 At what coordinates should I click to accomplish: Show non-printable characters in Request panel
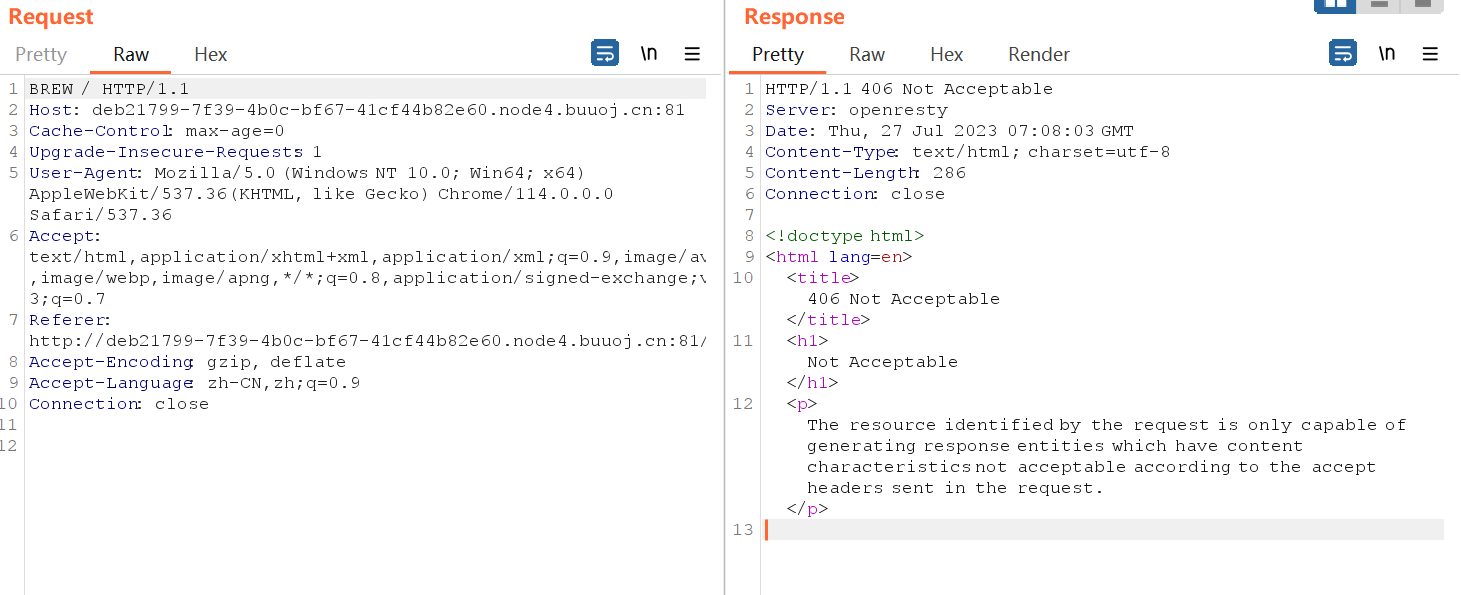coord(649,54)
